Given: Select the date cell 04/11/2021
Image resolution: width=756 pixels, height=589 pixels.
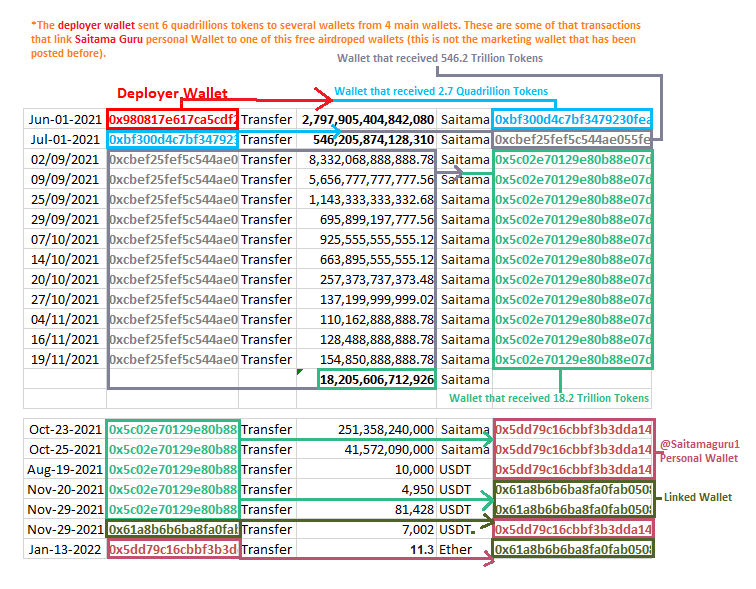Looking at the screenshot, I should click(65, 320).
